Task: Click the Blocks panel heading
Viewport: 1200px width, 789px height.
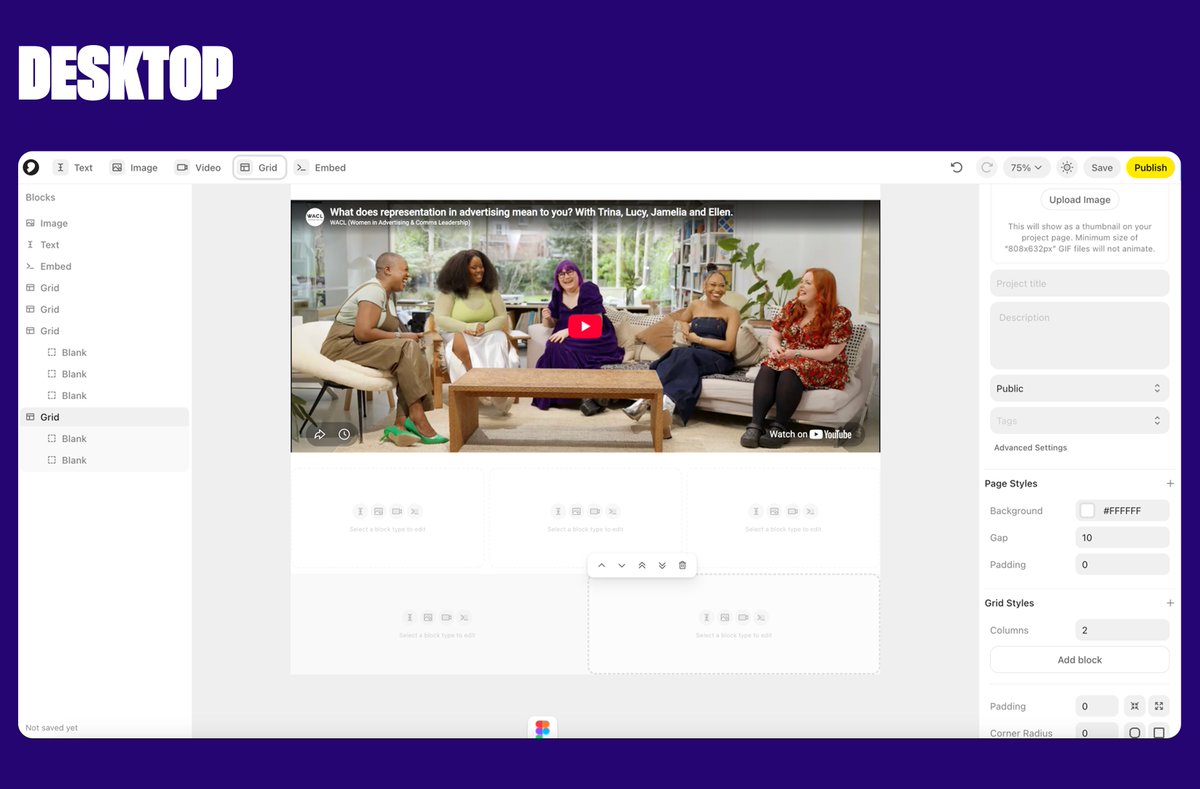Action: (x=40, y=197)
